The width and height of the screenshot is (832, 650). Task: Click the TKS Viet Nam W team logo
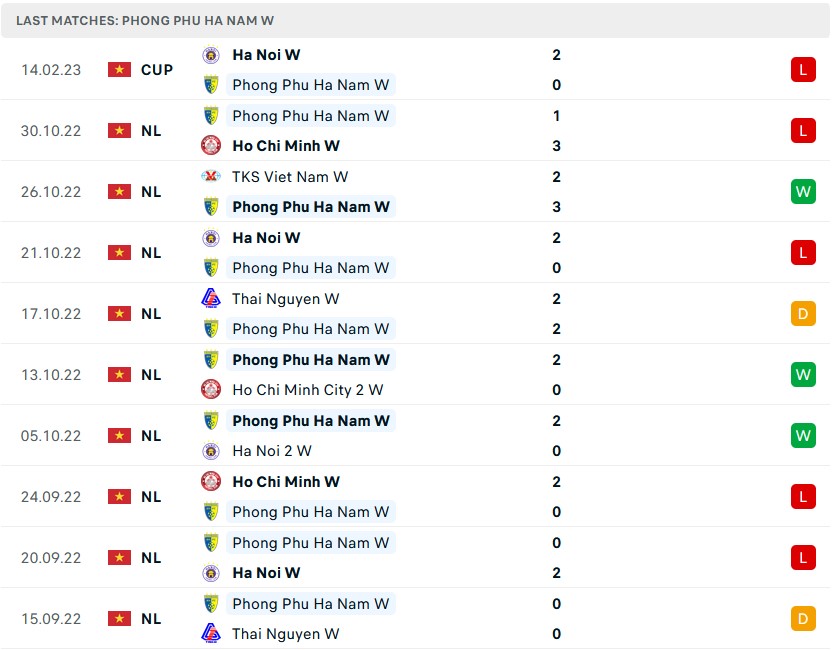[211, 177]
